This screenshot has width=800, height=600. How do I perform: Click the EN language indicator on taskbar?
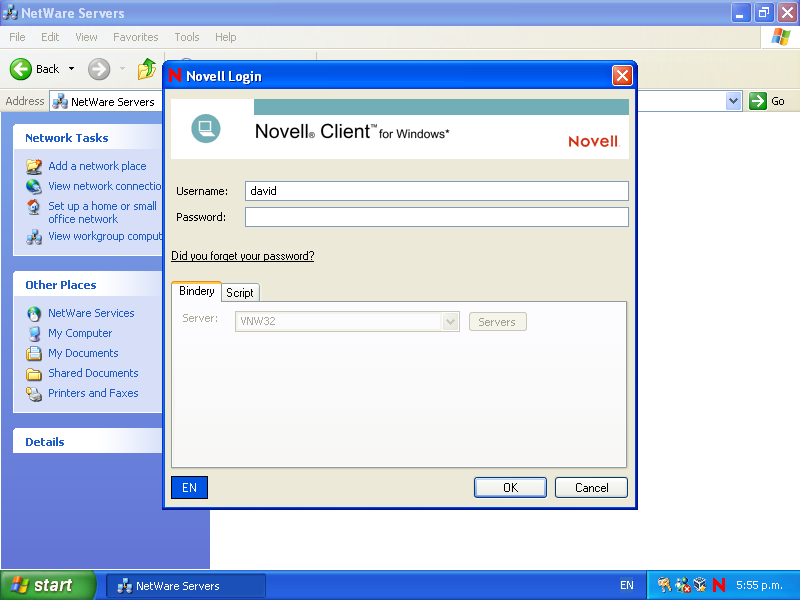point(627,585)
